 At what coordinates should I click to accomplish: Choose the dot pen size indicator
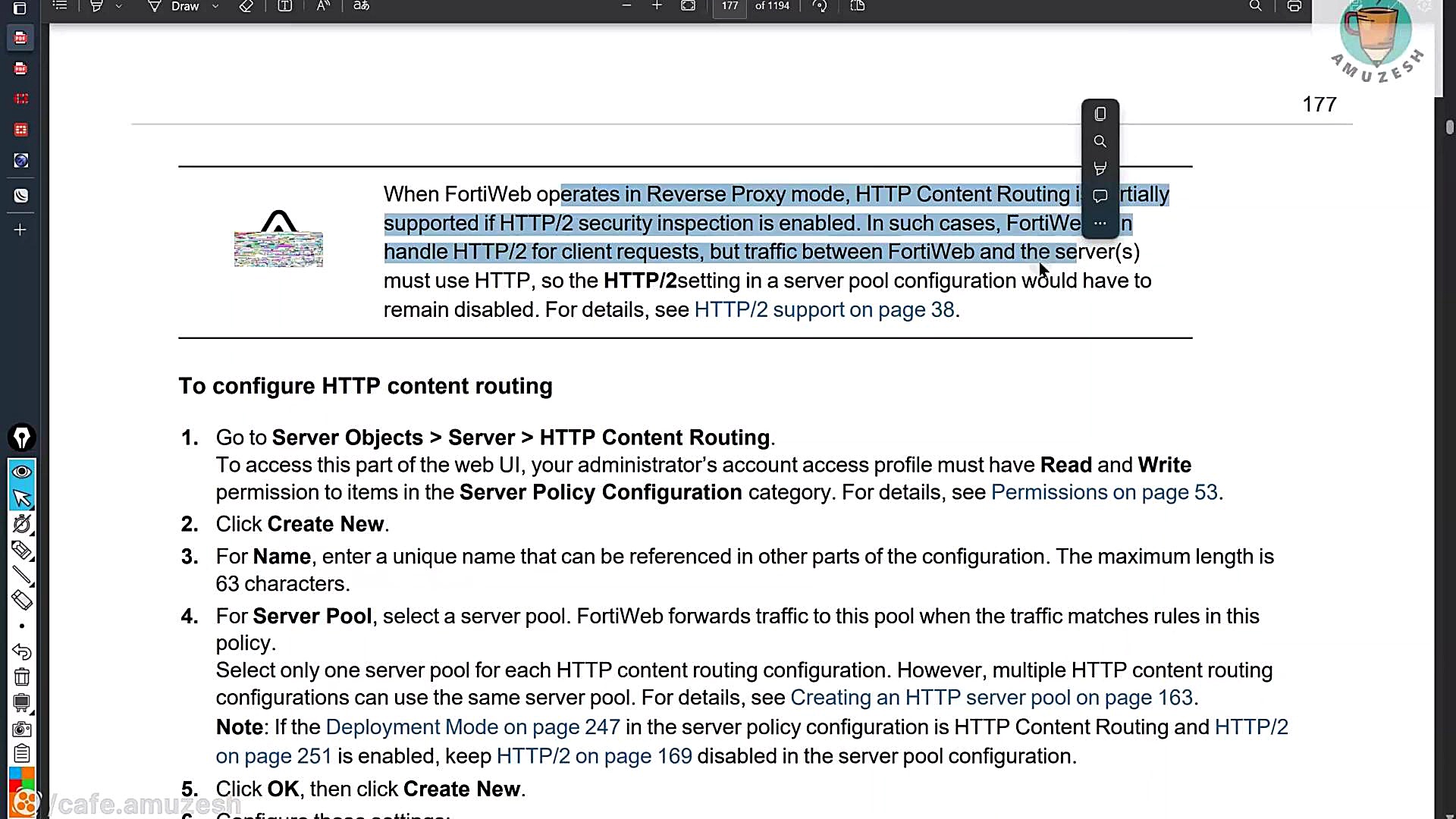pos(22,626)
